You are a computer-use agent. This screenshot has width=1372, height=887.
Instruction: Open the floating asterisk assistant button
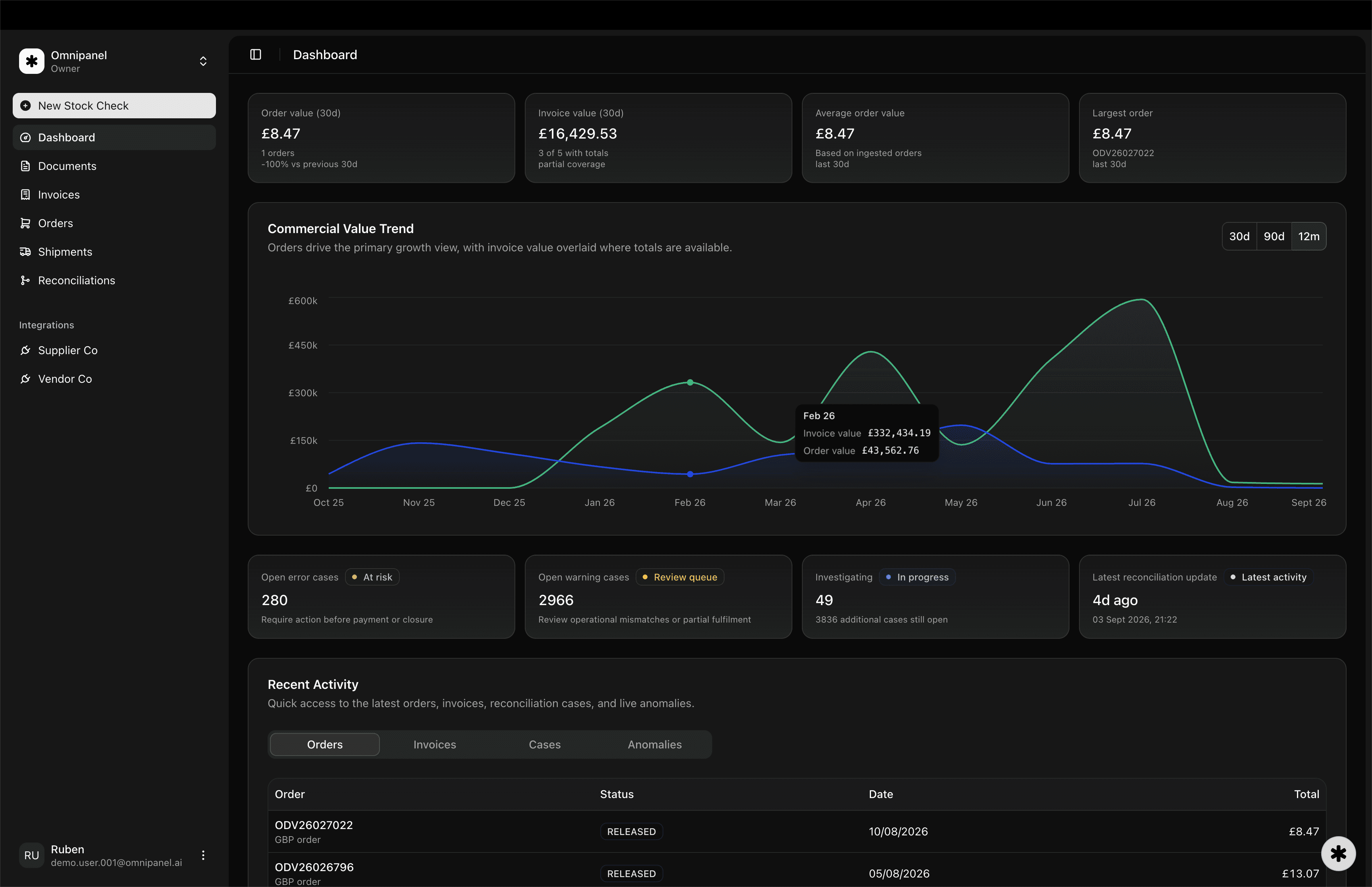(1338, 854)
